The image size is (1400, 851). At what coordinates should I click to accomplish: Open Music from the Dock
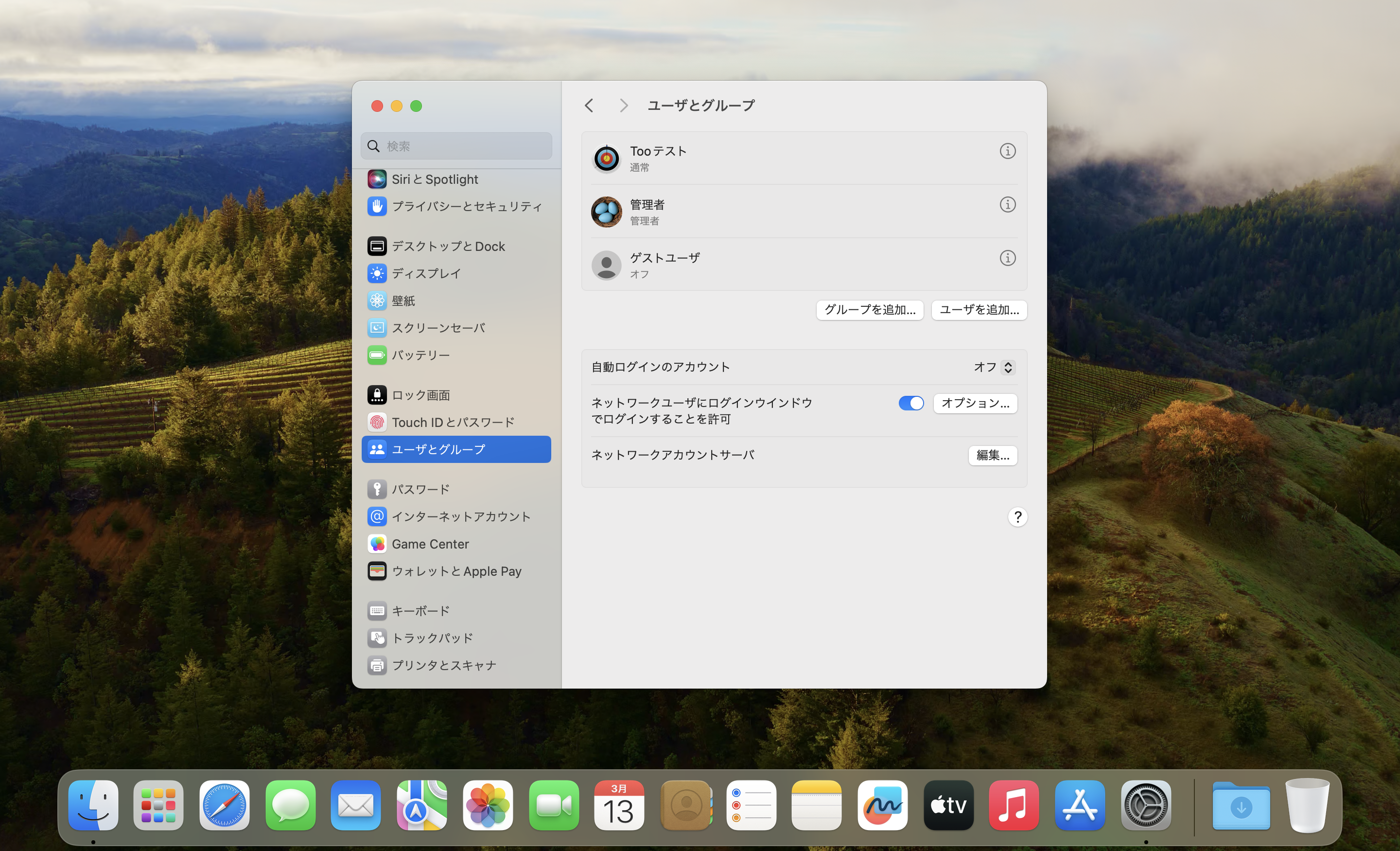coord(1014,805)
